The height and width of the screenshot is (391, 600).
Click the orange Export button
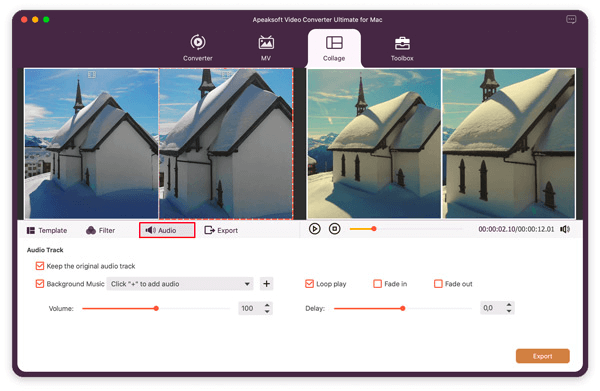(543, 356)
